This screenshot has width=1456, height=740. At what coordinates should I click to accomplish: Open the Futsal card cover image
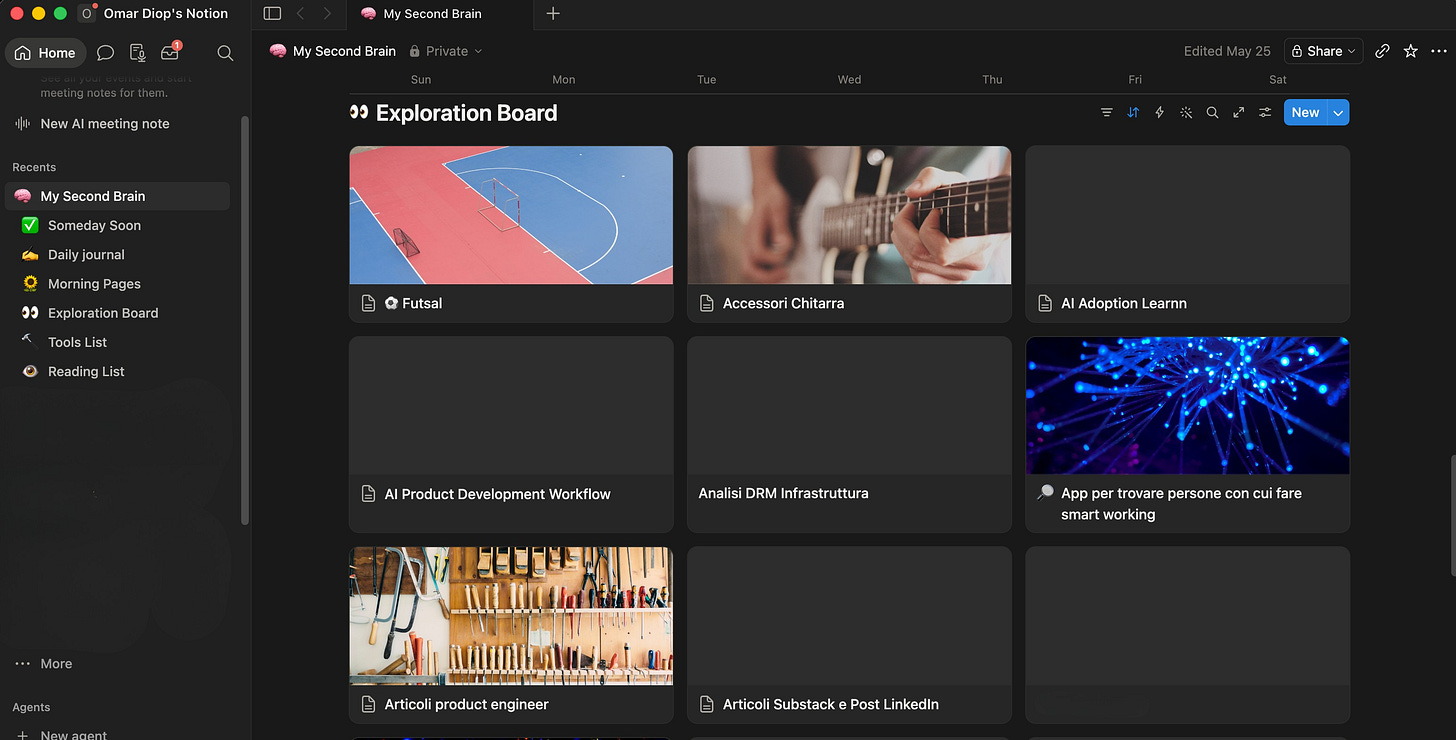tap(511, 215)
